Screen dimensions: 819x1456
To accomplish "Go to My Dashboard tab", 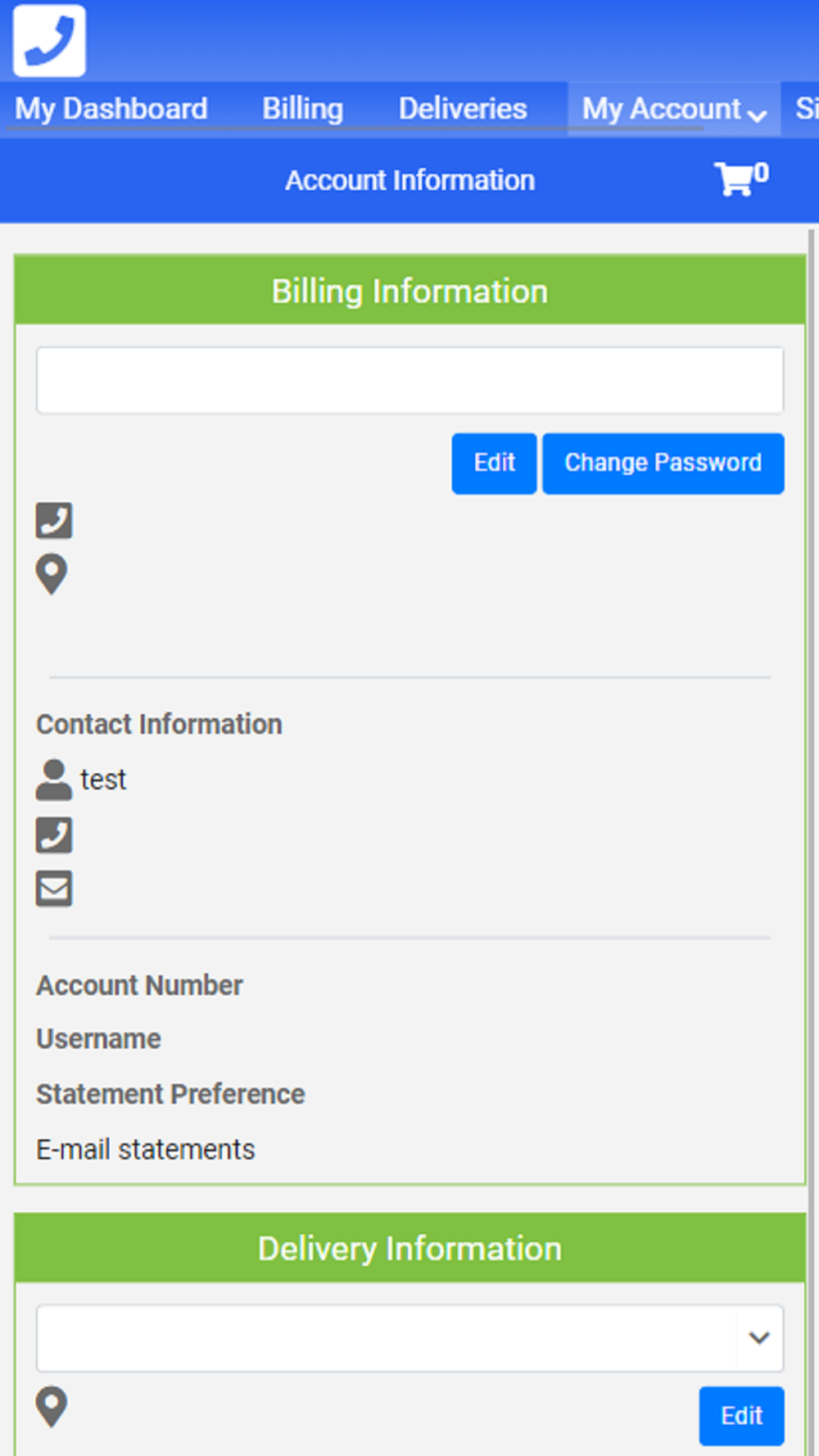I will point(111,109).
